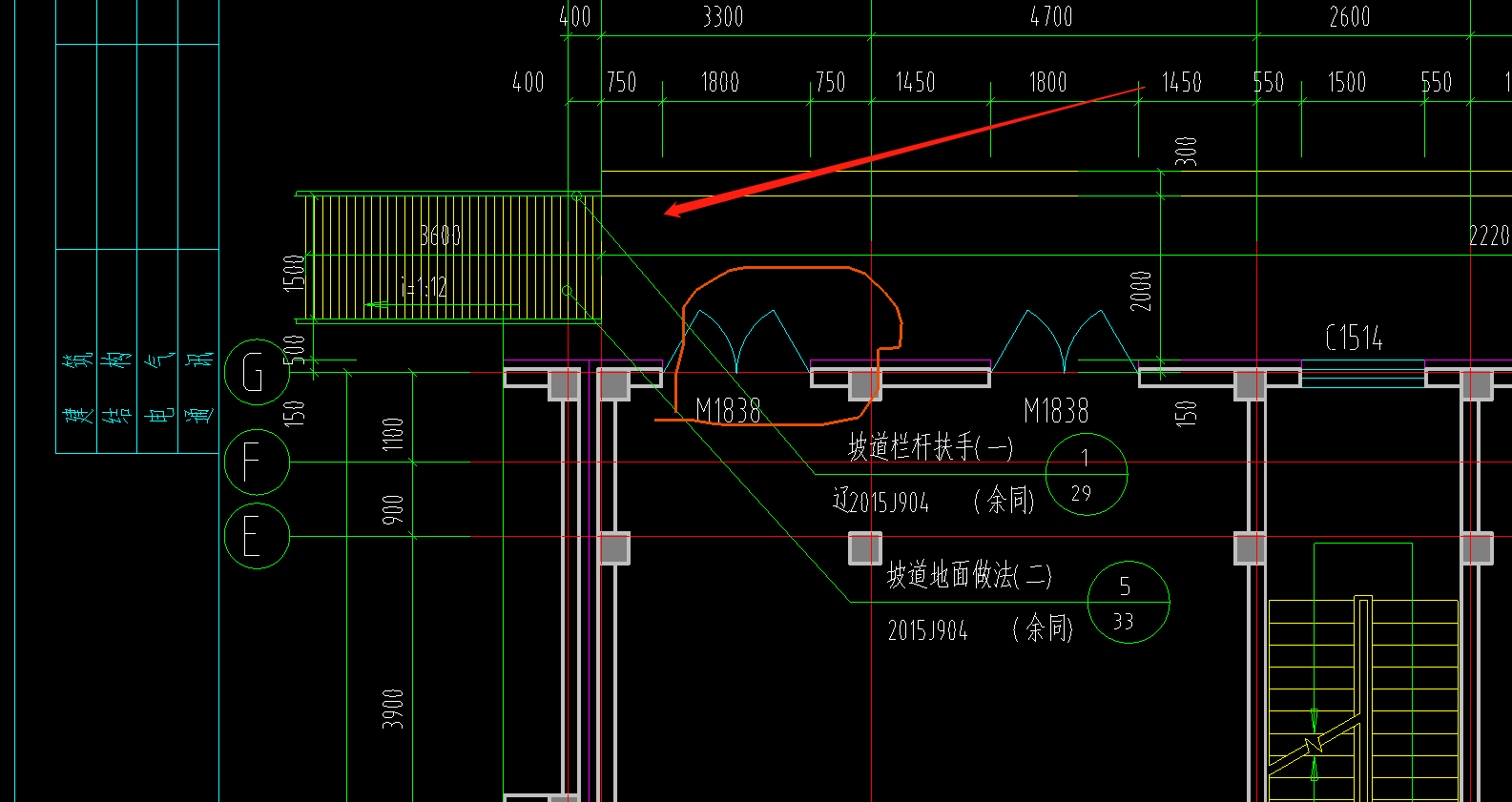Click the vertical 2000 dimension text

[1141, 291]
